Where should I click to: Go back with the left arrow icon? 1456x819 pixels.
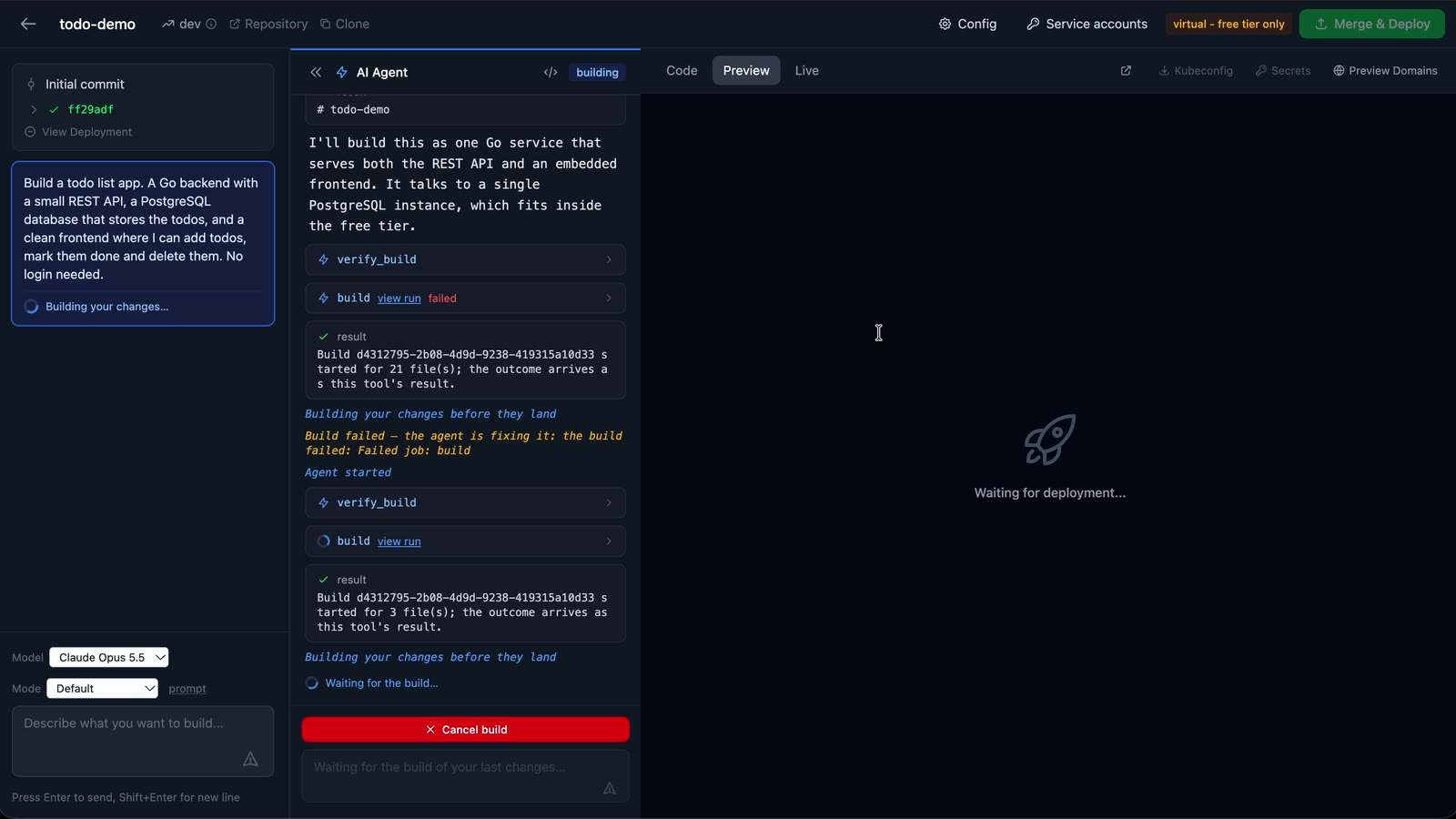(x=28, y=24)
